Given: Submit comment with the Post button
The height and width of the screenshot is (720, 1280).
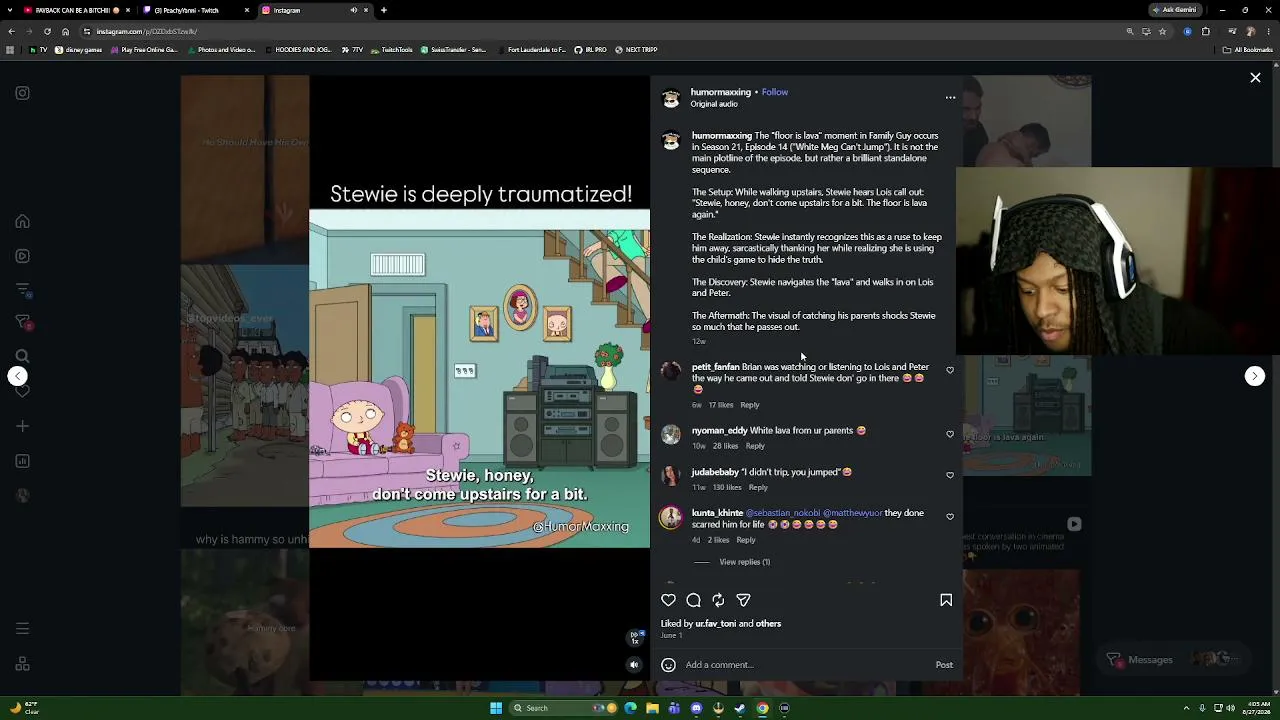Looking at the screenshot, I should [944, 665].
